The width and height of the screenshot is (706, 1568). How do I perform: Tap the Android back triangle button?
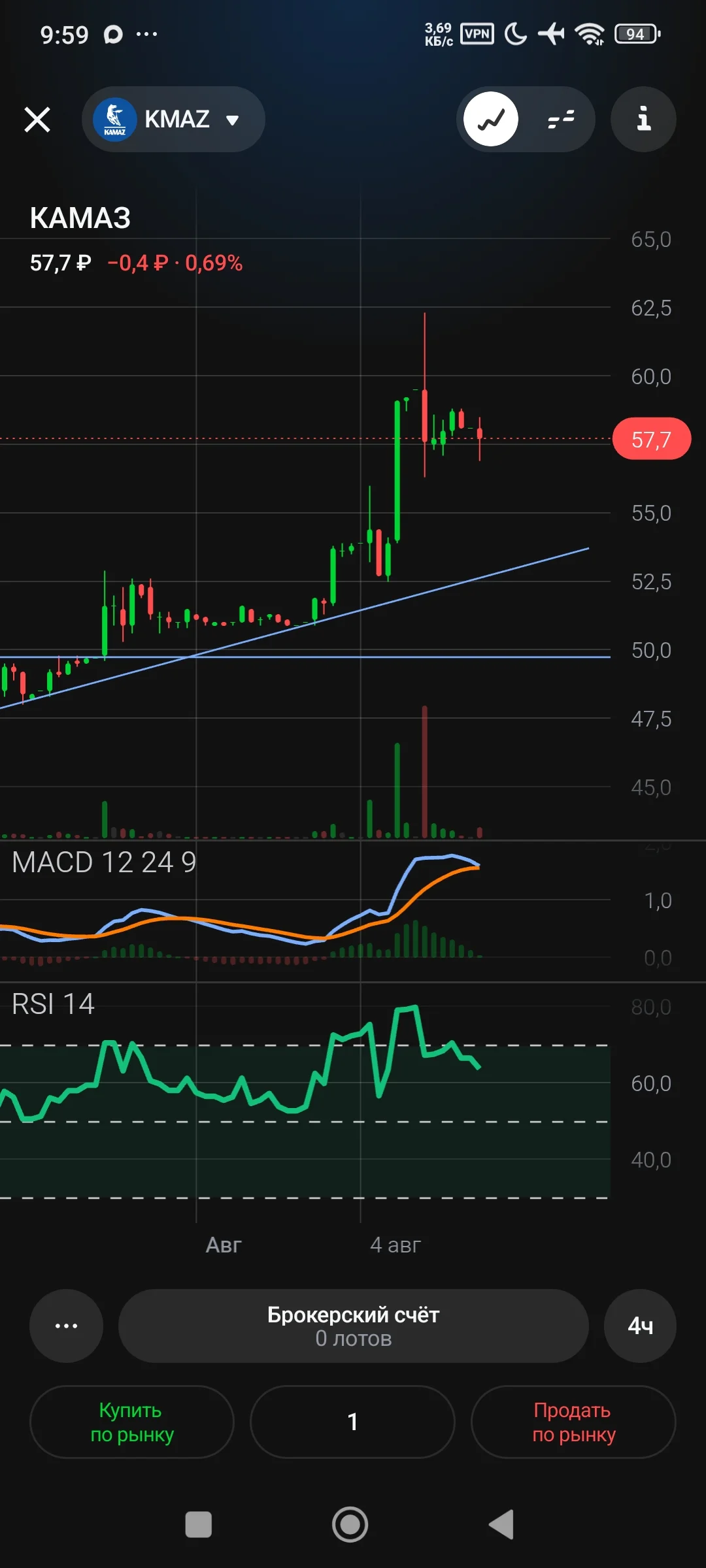pyautogui.click(x=501, y=1525)
